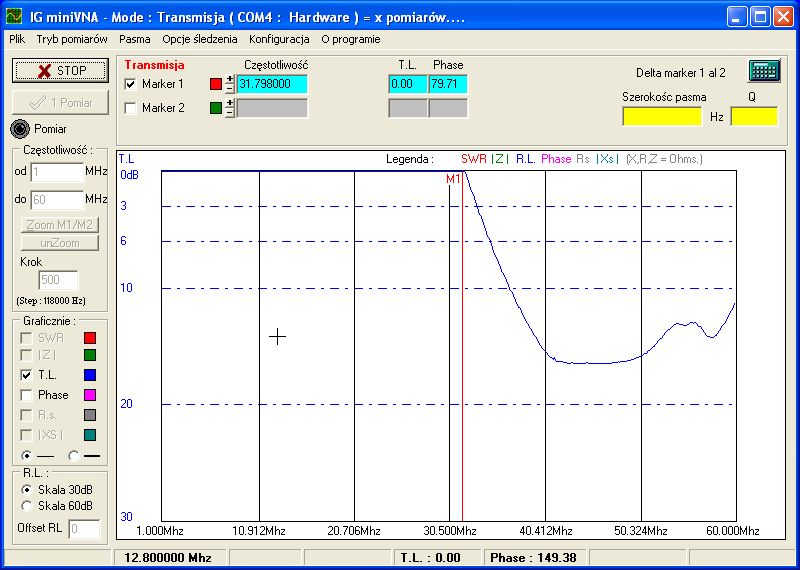Enable the Marker 2 checkbox
This screenshot has width=800, height=570.
(x=130, y=108)
